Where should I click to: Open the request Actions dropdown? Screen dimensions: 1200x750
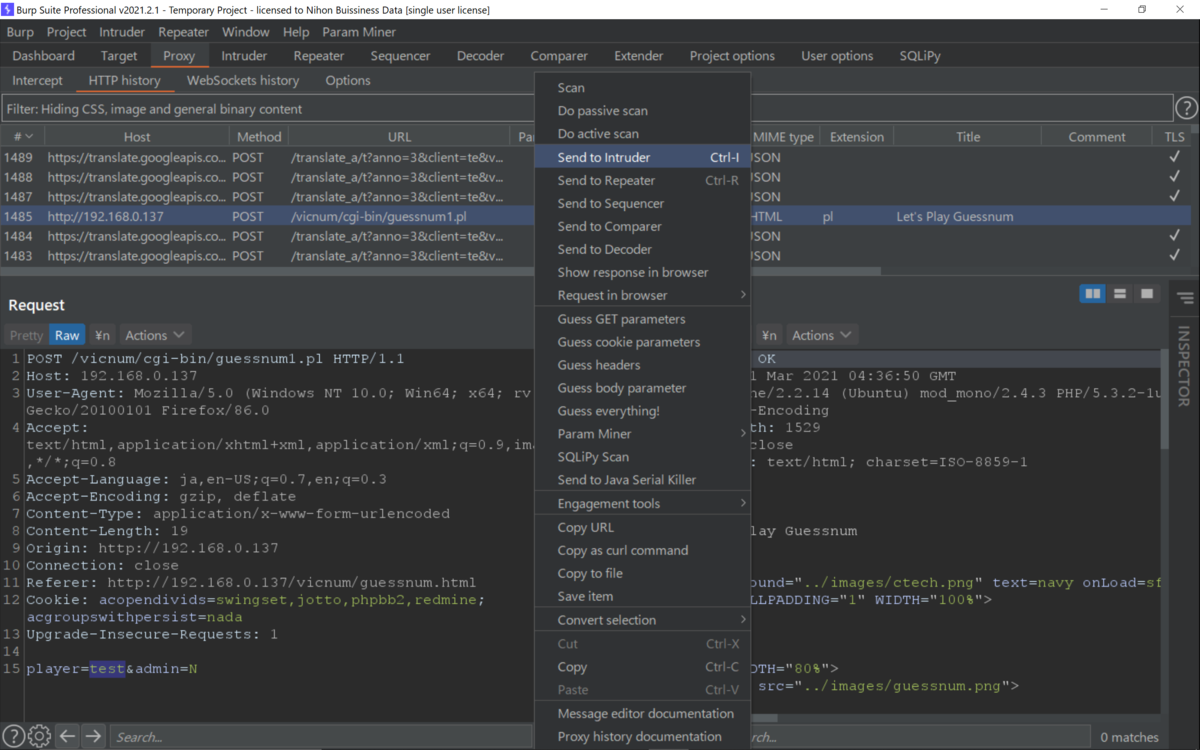point(154,335)
